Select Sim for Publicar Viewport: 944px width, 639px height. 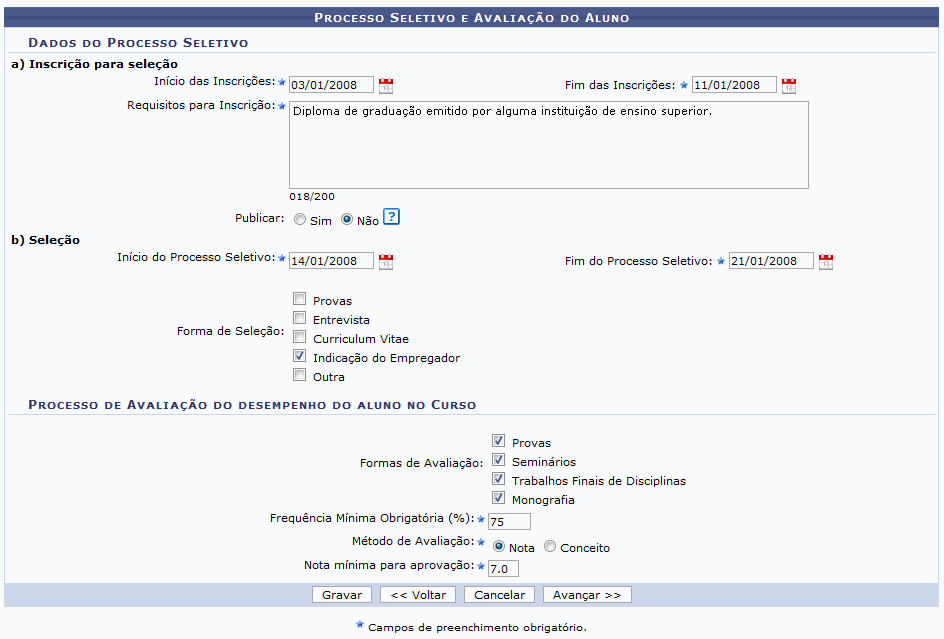pos(300,220)
